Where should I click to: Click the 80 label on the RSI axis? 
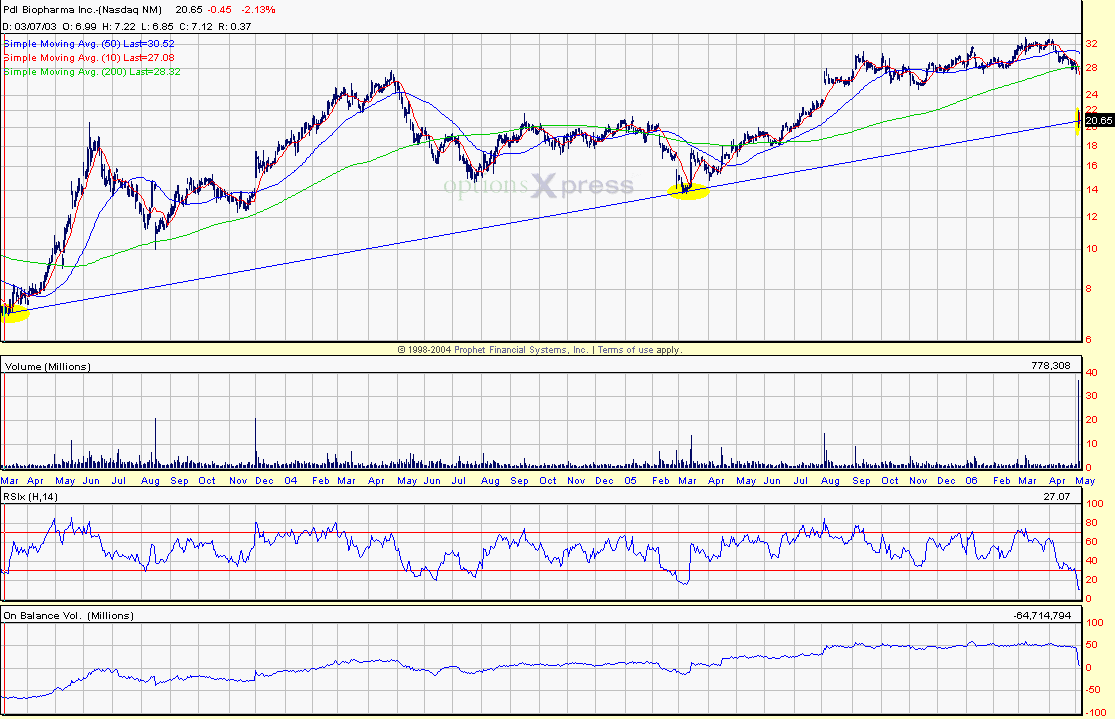pyautogui.click(x=1094, y=523)
